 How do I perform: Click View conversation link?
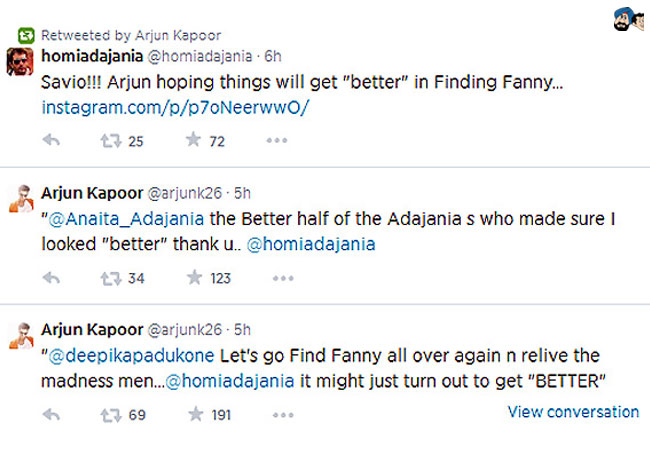pyautogui.click(x=573, y=411)
